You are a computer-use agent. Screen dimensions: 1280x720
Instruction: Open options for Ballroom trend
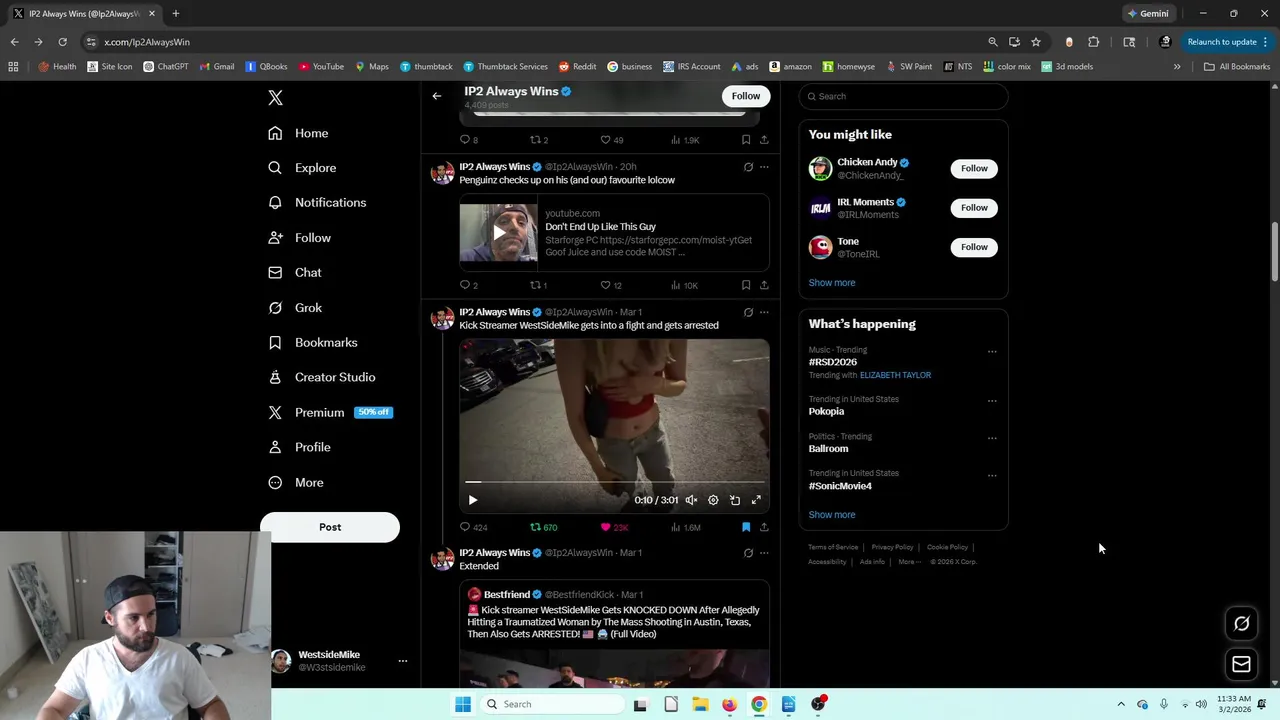tap(992, 438)
